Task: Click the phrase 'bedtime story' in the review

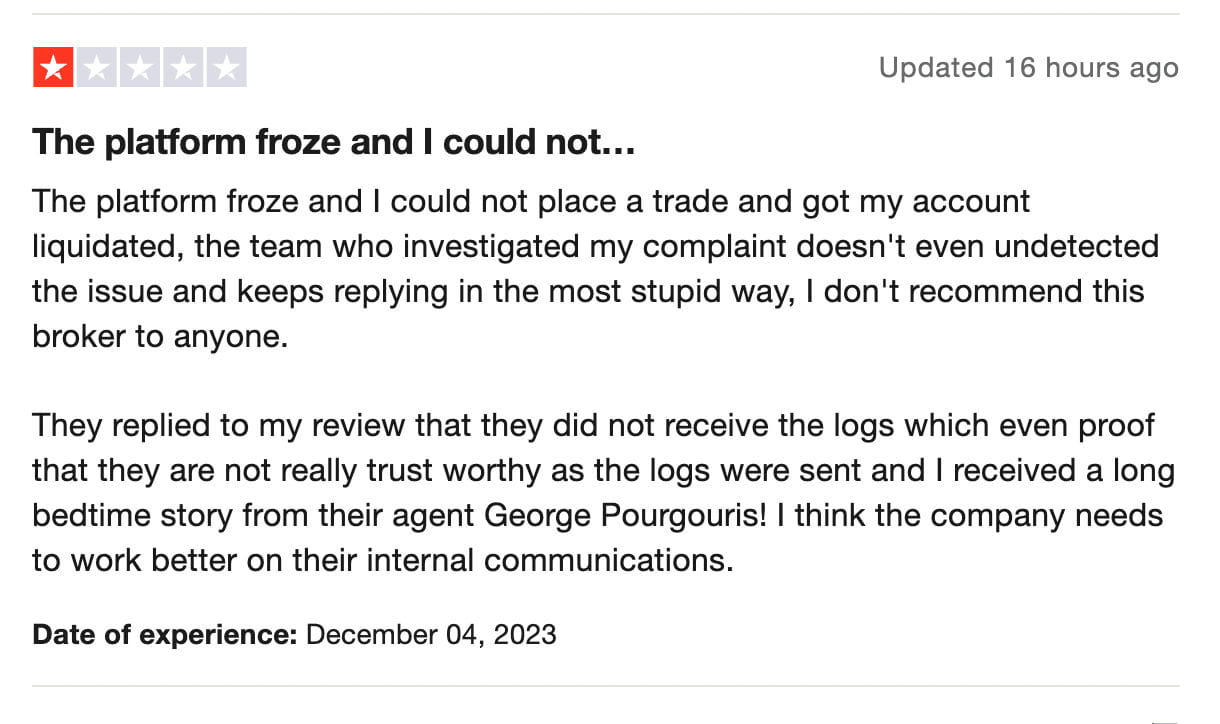Action: [135, 515]
